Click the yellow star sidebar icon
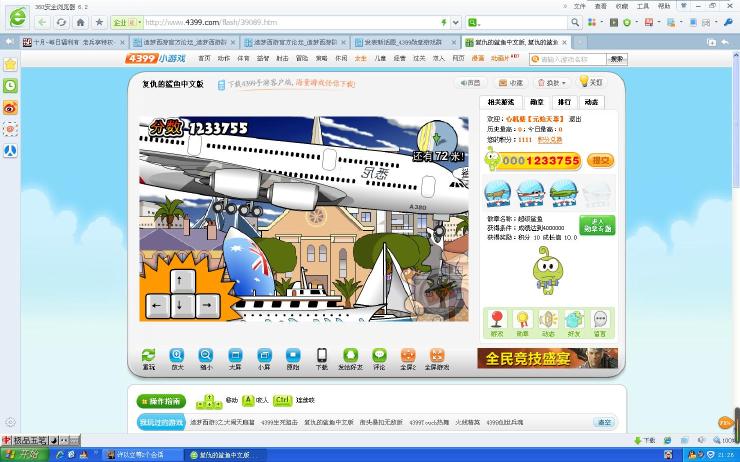The image size is (740, 462). (x=10, y=64)
